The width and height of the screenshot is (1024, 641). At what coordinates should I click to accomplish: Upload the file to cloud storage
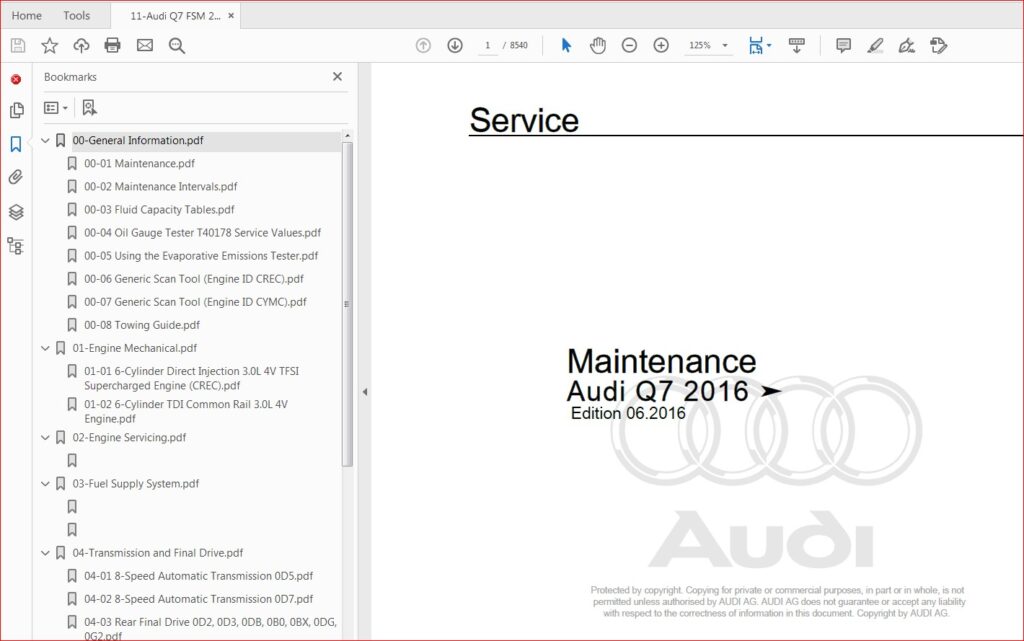[x=81, y=45]
